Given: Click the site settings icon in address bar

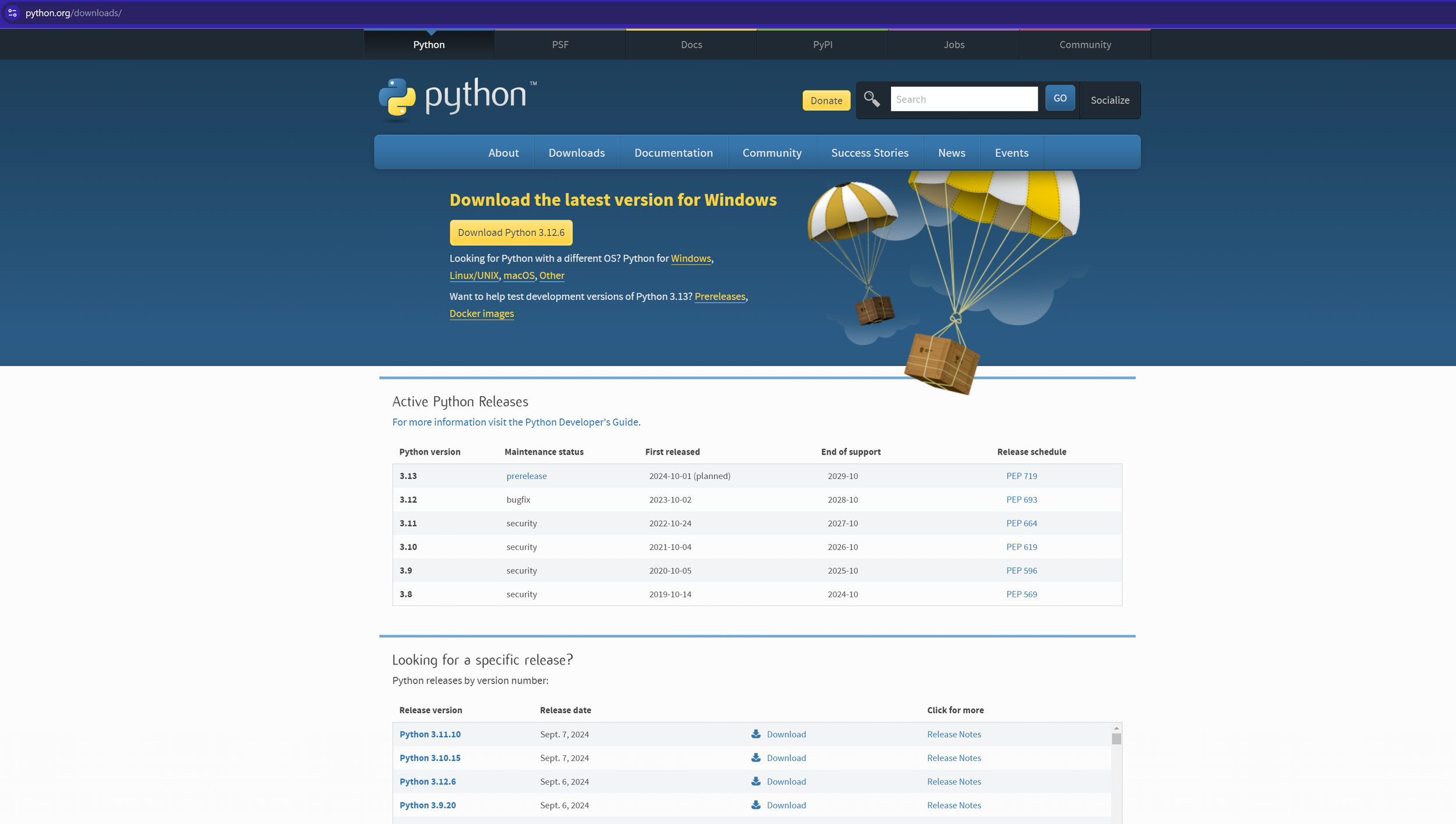Looking at the screenshot, I should 12,13.
